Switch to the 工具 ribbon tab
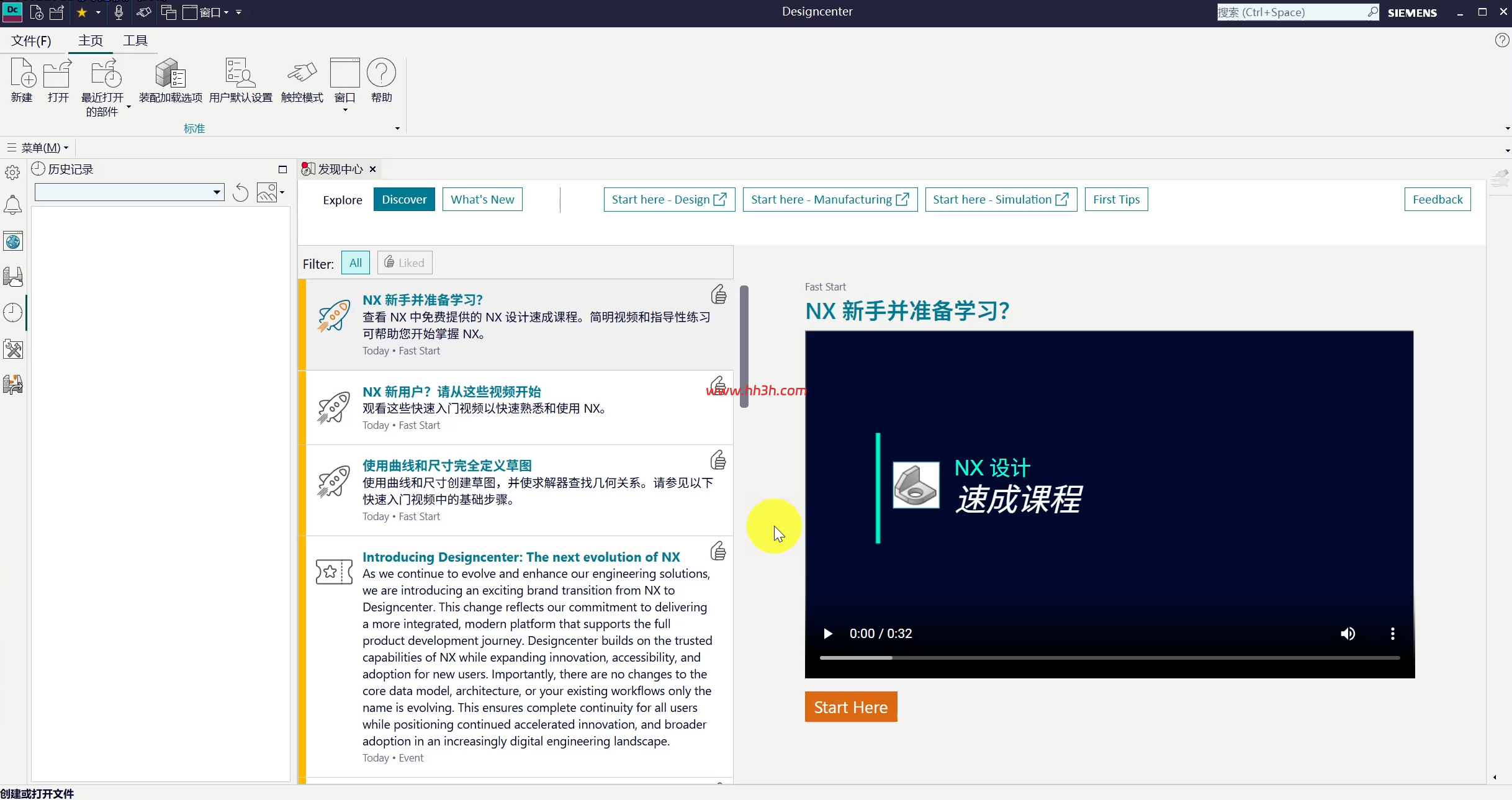Viewport: 1512px width, 800px height. [135, 41]
